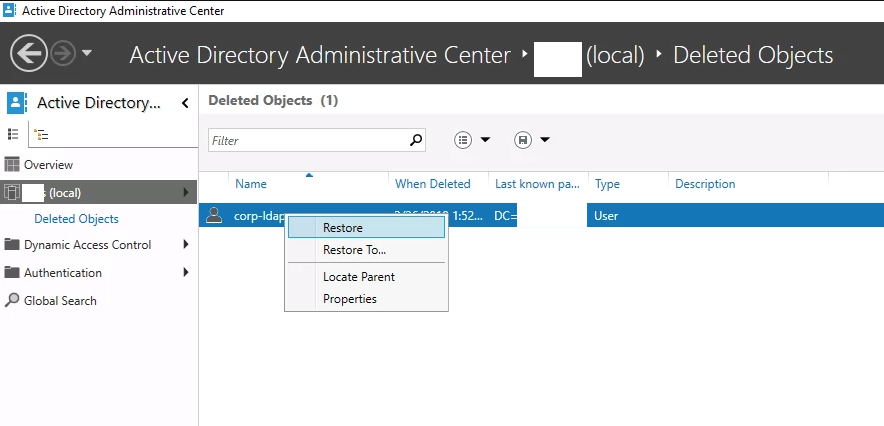Image resolution: width=884 pixels, height=426 pixels.
Task: Click the forward navigation arrow button
Action: [x=63, y=54]
